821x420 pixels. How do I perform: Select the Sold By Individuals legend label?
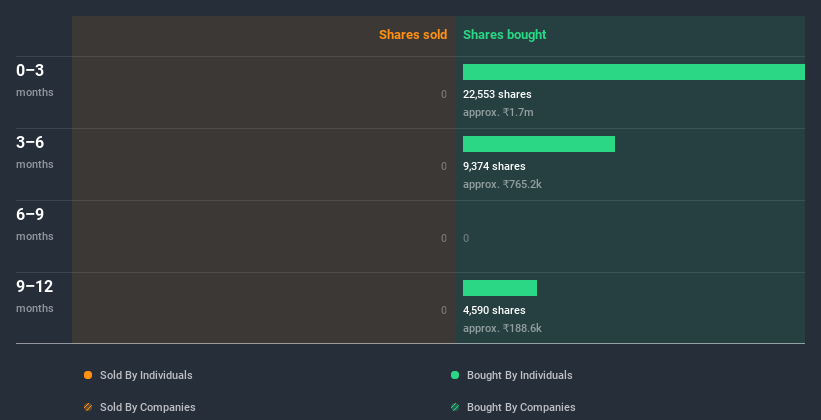click(146, 375)
